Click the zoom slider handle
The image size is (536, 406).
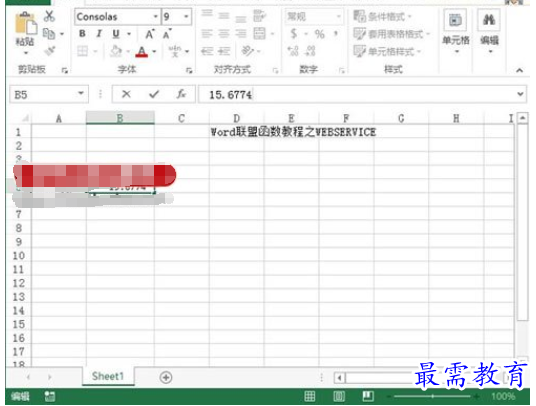click(x=432, y=396)
